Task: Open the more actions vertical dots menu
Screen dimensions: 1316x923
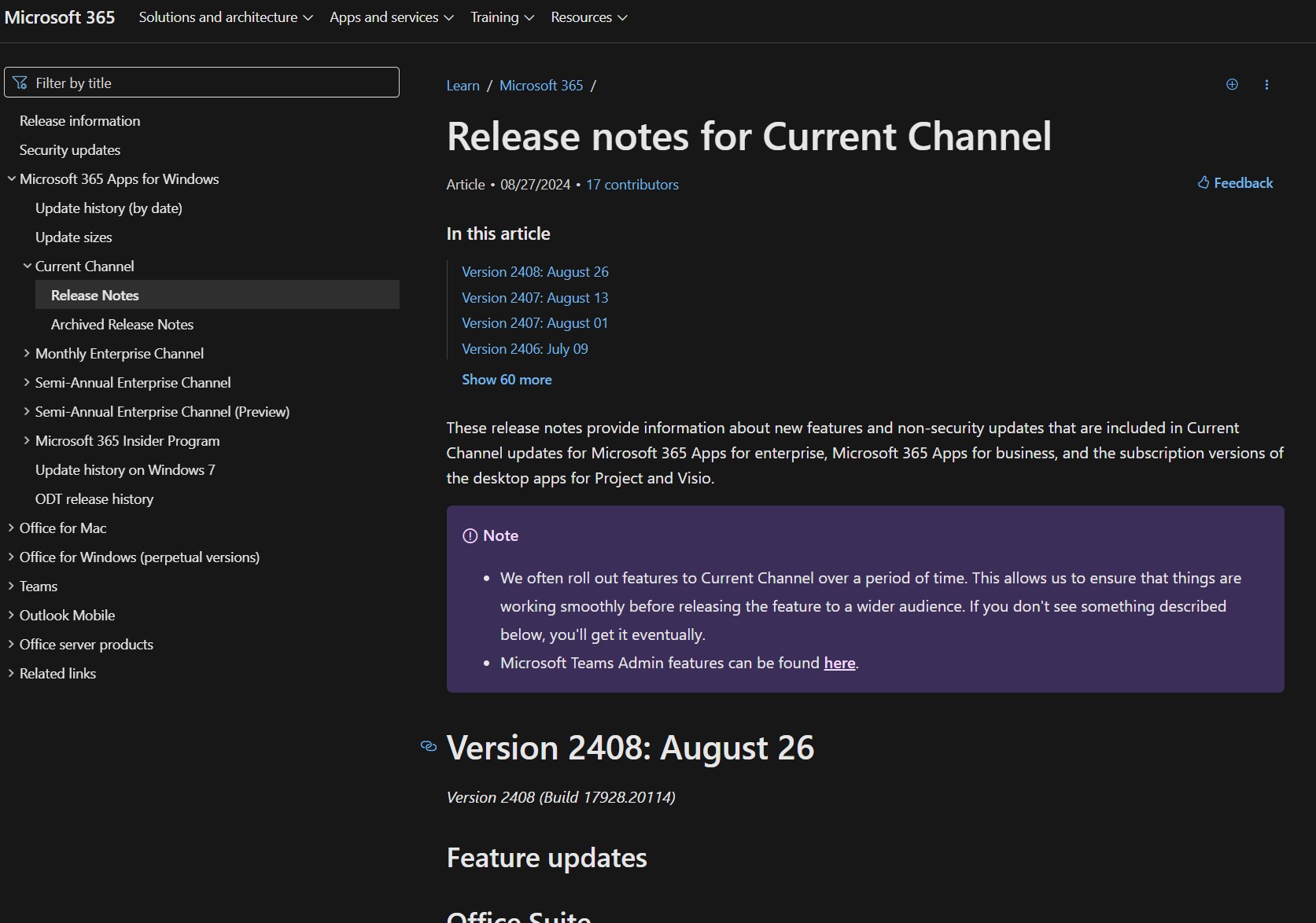Action: [x=1266, y=85]
